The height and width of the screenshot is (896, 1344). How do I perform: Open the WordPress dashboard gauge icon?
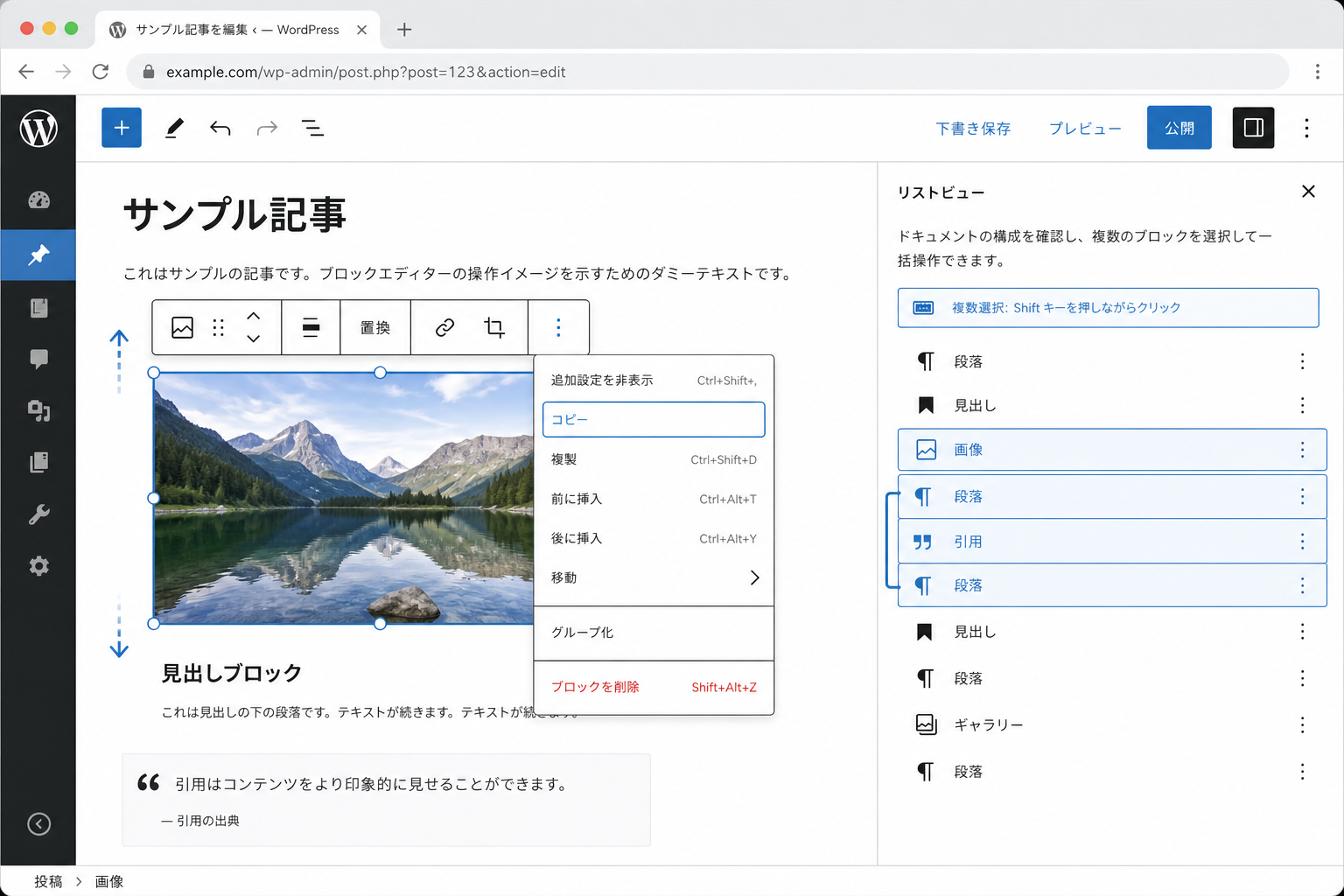click(38, 200)
